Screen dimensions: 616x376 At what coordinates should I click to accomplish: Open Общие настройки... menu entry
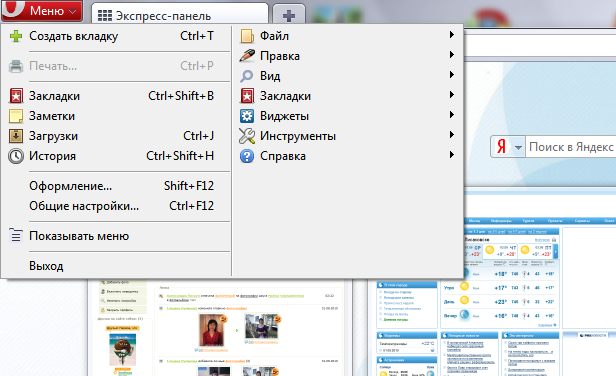[116, 206]
